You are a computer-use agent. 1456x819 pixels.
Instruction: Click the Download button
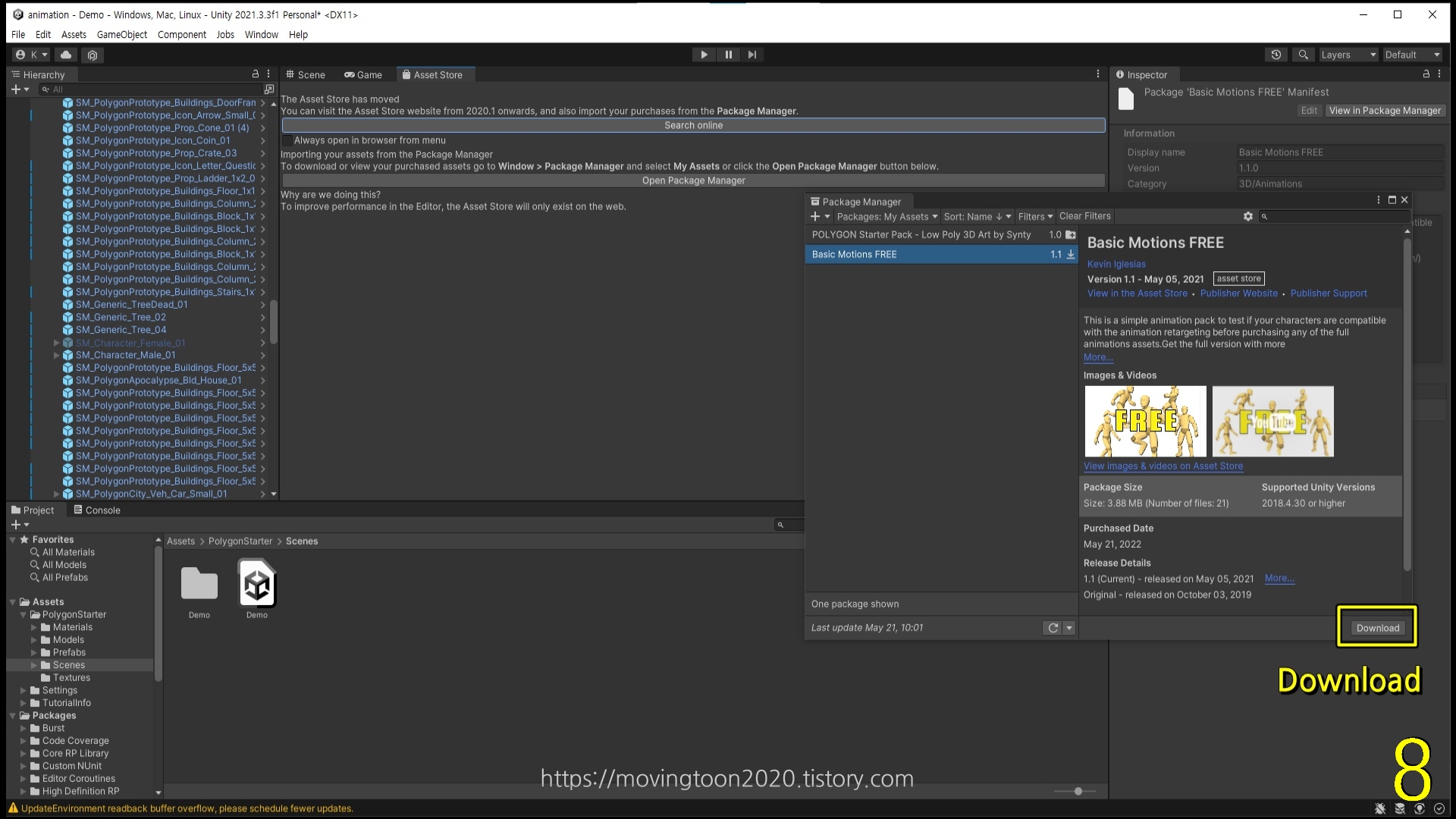pos(1378,628)
